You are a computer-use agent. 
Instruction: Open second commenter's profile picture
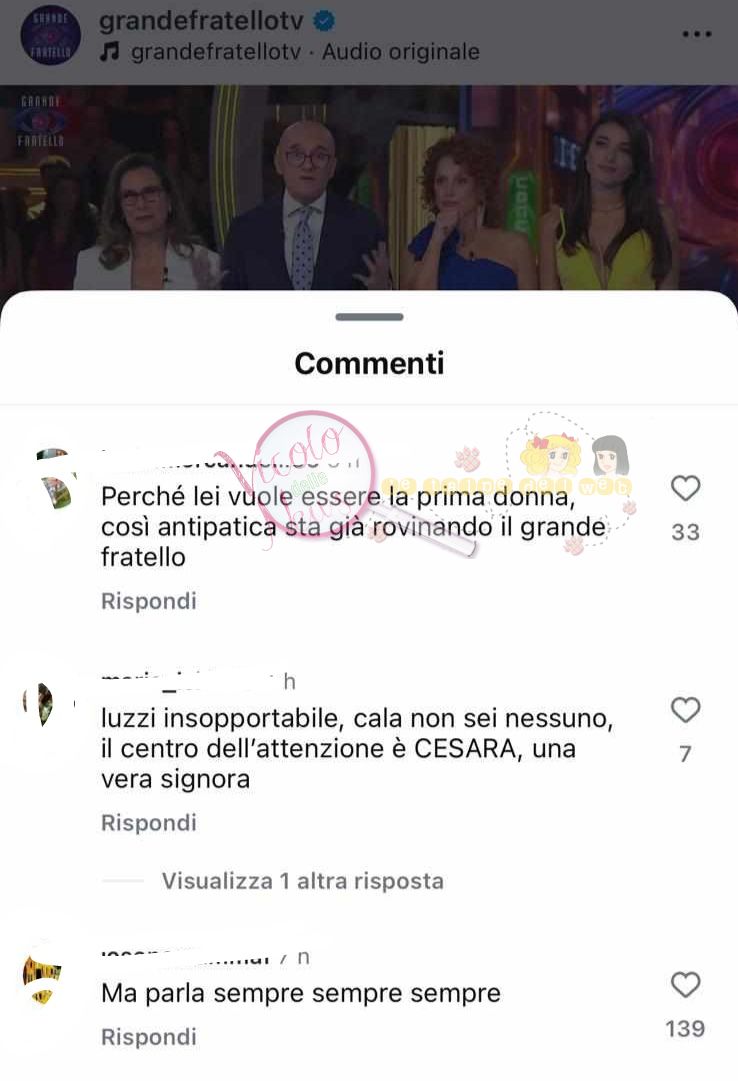point(43,703)
